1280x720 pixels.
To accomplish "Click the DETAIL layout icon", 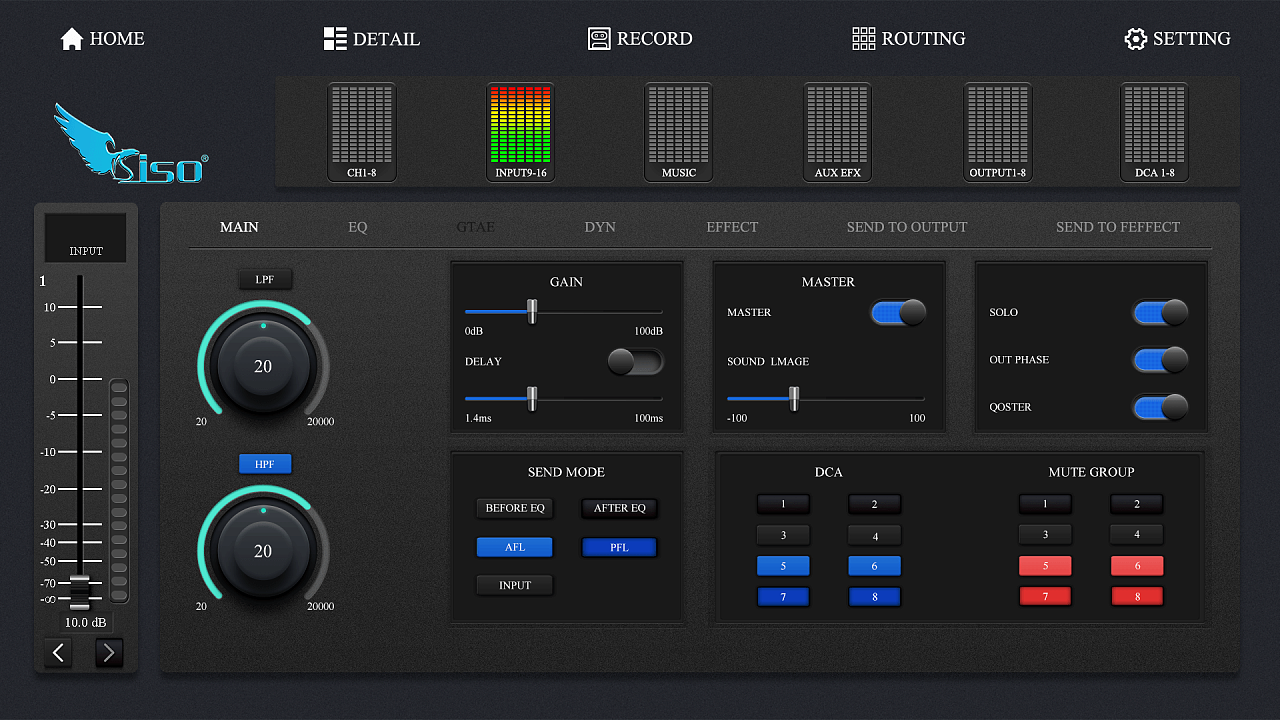I will (x=335, y=39).
